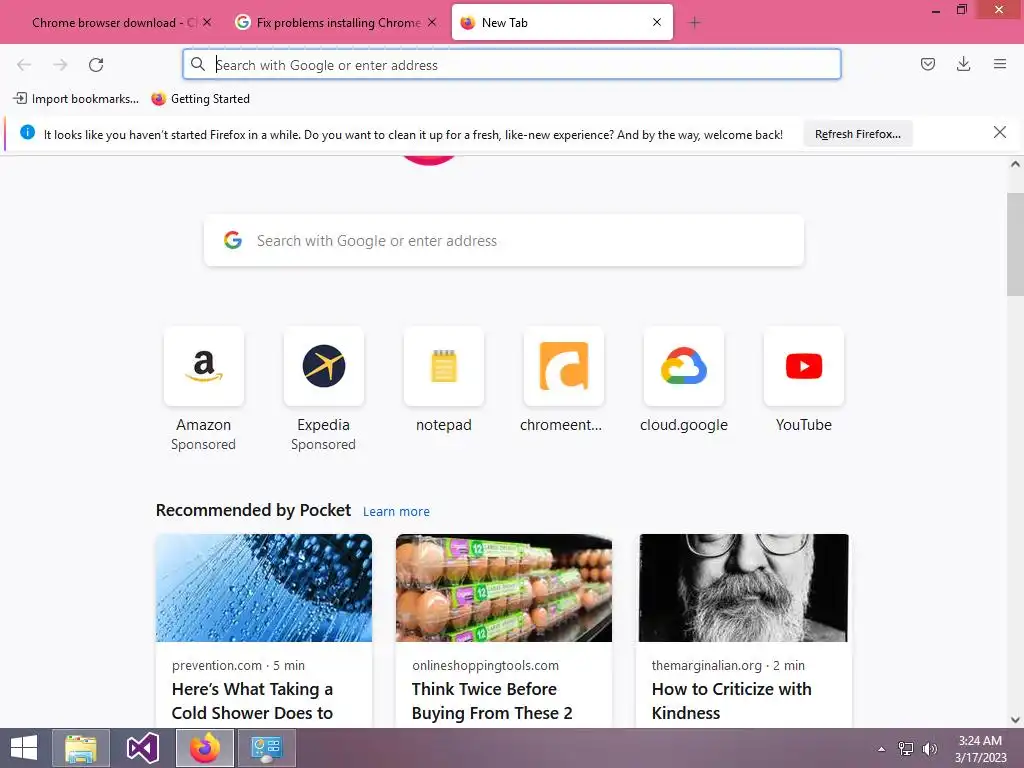This screenshot has height=768, width=1024.
Task: Click the prevention.com source text
Action: (217, 665)
